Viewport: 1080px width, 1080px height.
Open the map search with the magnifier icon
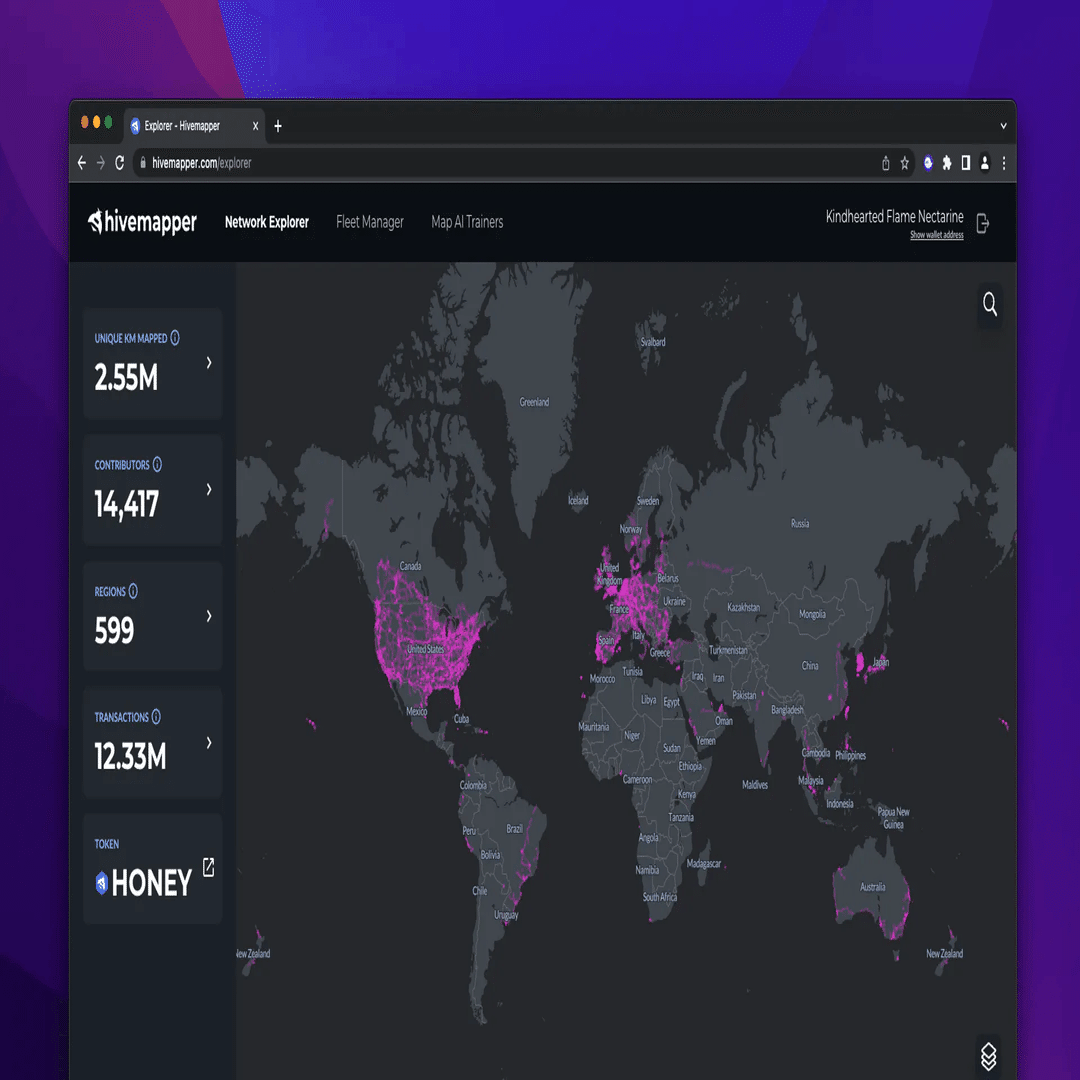(989, 305)
